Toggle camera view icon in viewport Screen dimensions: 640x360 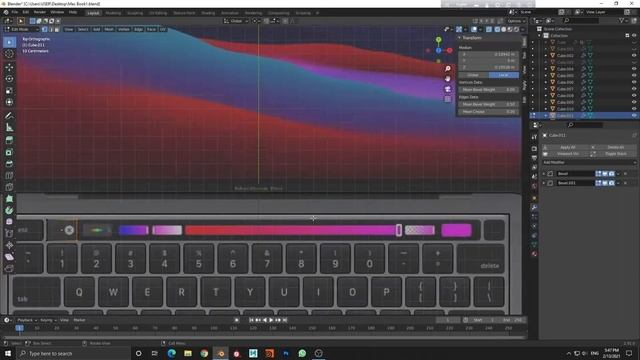tap(448, 89)
